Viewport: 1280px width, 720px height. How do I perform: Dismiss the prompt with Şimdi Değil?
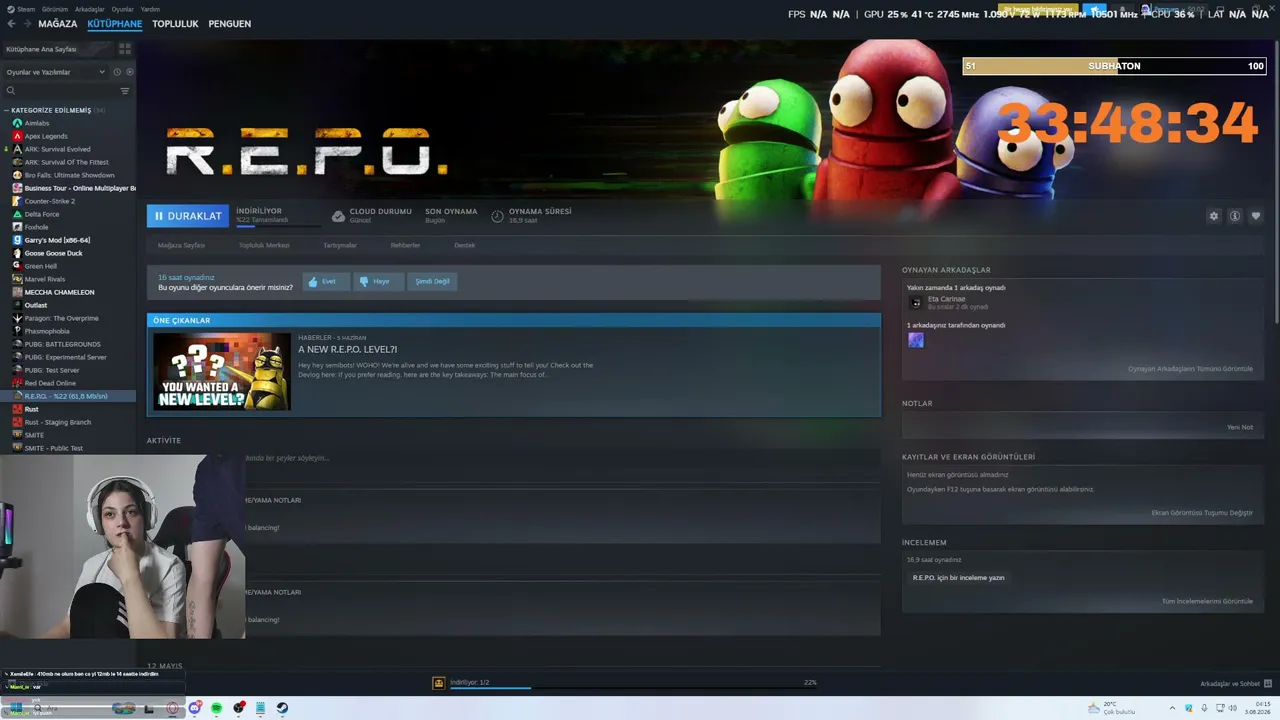pyautogui.click(x=432, y=281)
